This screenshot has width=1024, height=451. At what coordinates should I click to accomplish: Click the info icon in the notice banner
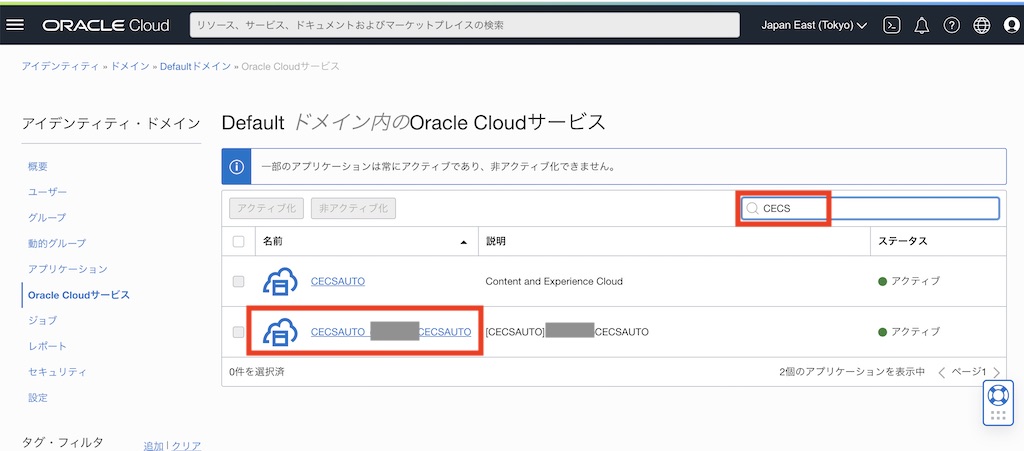(235, 166)
